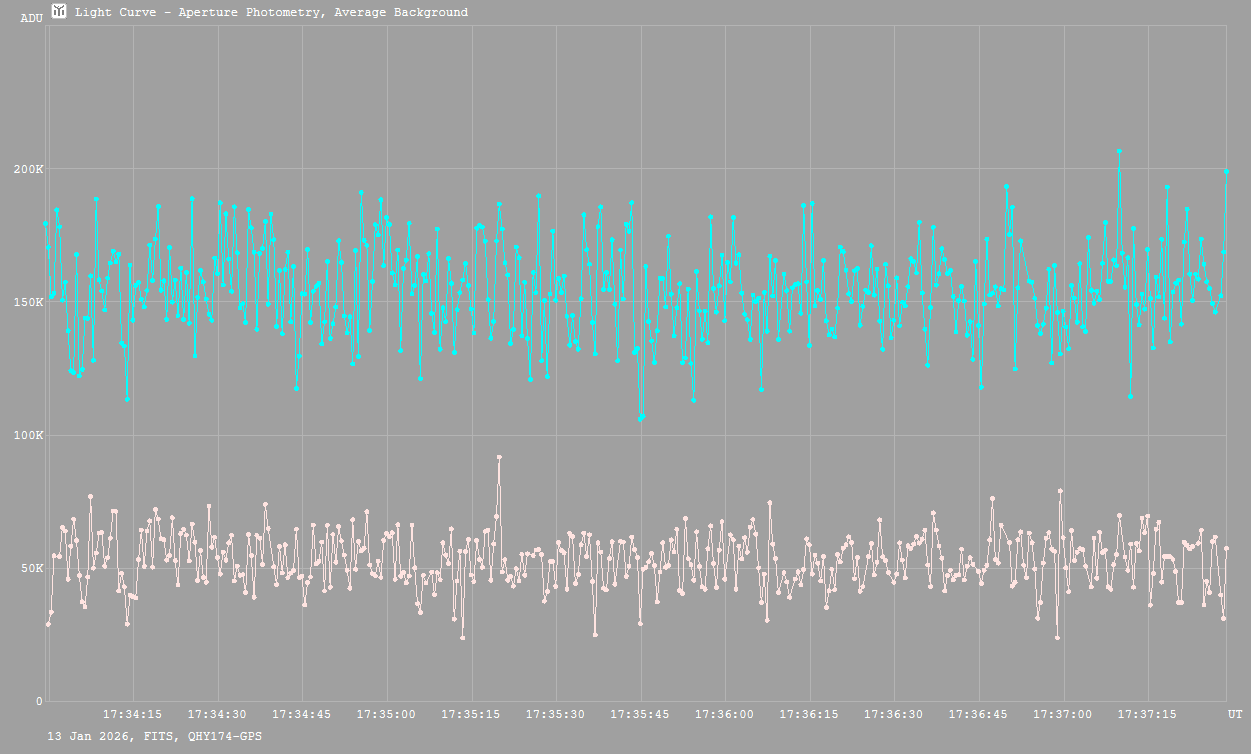Click the UT label on time axis
Screen dimensions: 1251x754
pyautogui.click(x=1235, y=715)
